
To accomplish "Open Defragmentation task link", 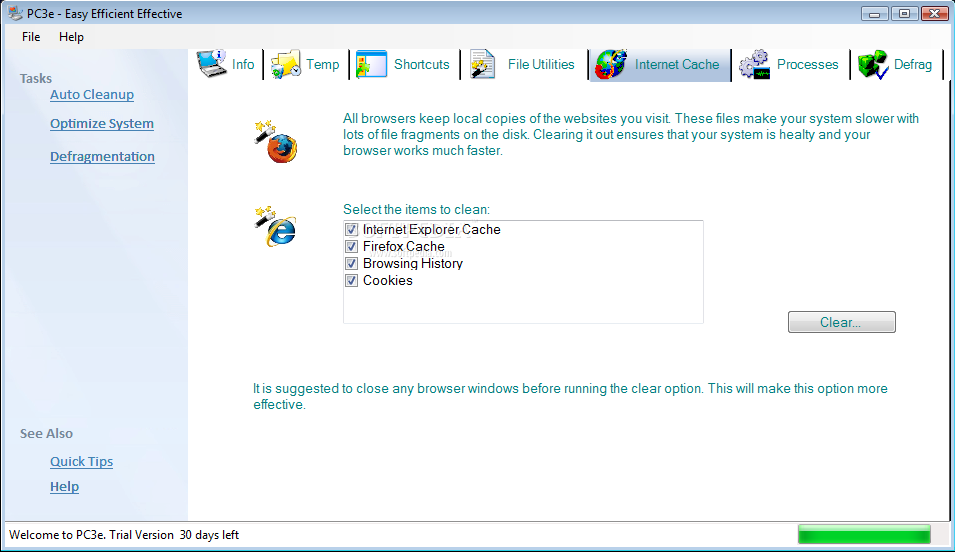I will click(x=102, y=157).
